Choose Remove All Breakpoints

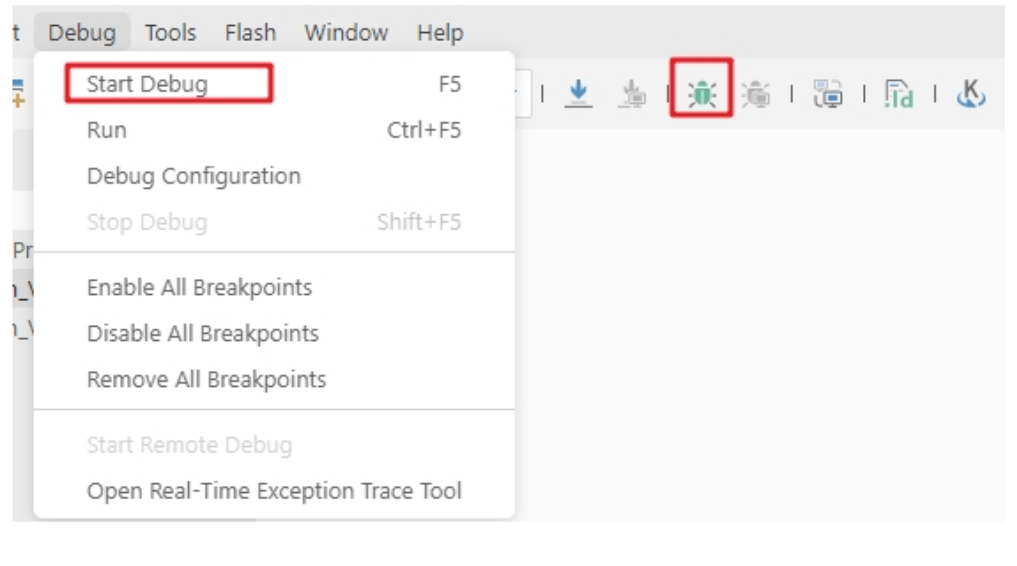coord(274,379)
